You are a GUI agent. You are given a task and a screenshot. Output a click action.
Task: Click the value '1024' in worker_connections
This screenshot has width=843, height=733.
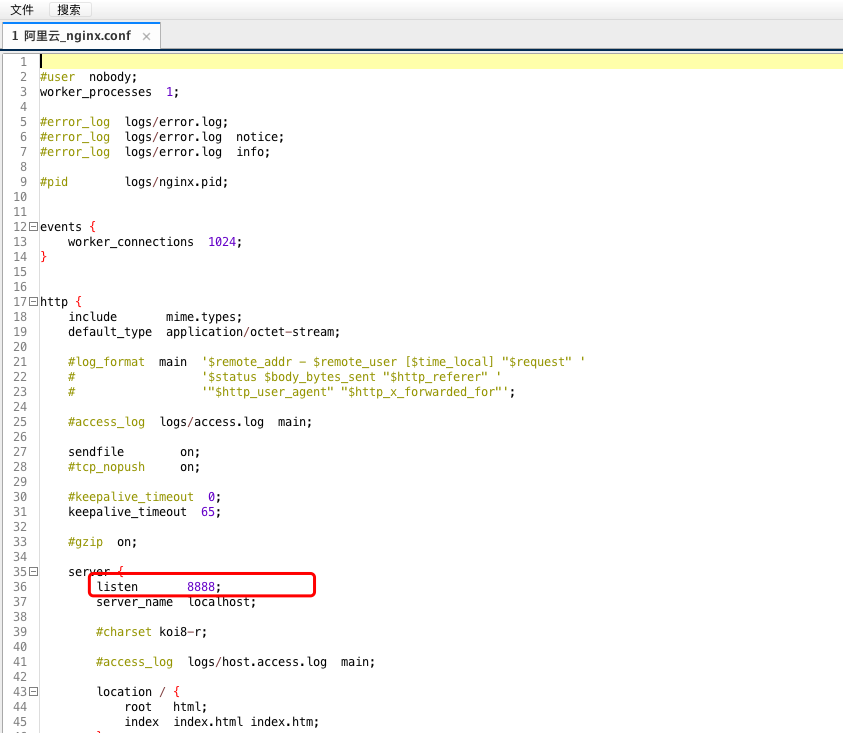pyautogui.click(x=222, y=242)
